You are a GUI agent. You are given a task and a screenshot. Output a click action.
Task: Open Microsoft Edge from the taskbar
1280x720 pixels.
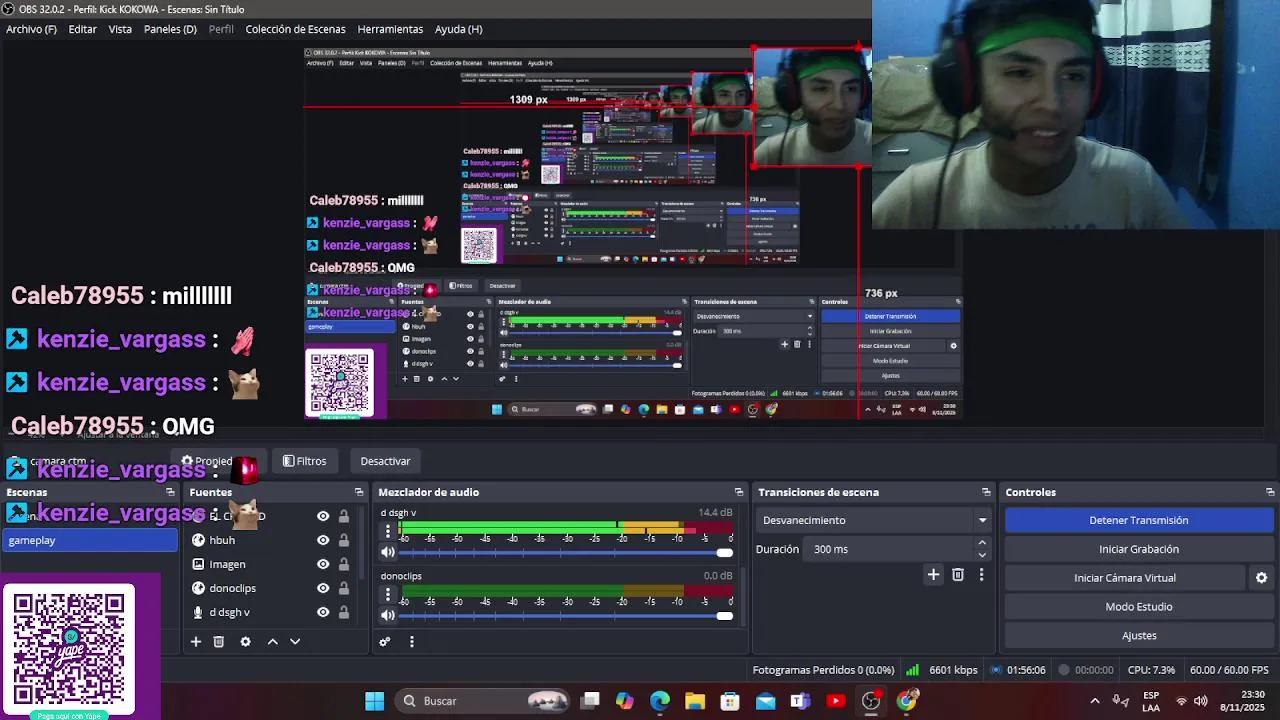pos(660,701)
